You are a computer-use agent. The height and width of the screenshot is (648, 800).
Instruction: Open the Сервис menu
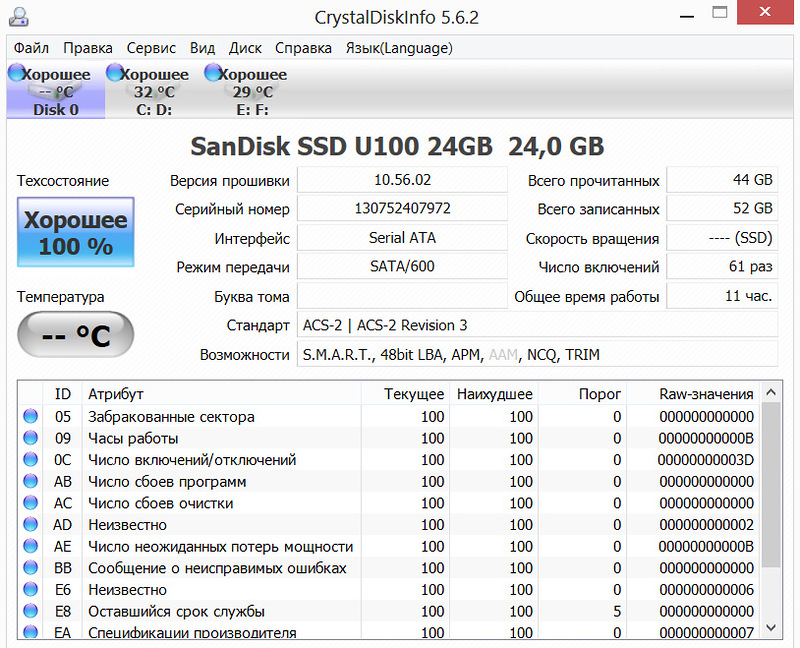coord(151,48)
